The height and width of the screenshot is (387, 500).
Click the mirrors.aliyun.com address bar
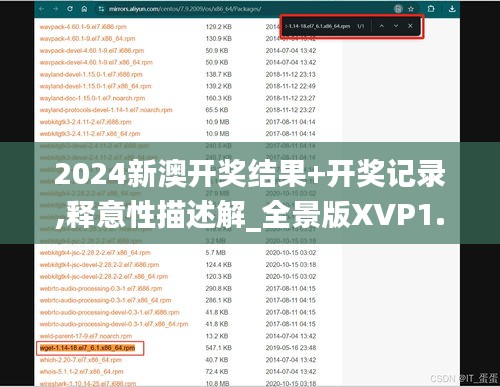[x=185, y=9]
